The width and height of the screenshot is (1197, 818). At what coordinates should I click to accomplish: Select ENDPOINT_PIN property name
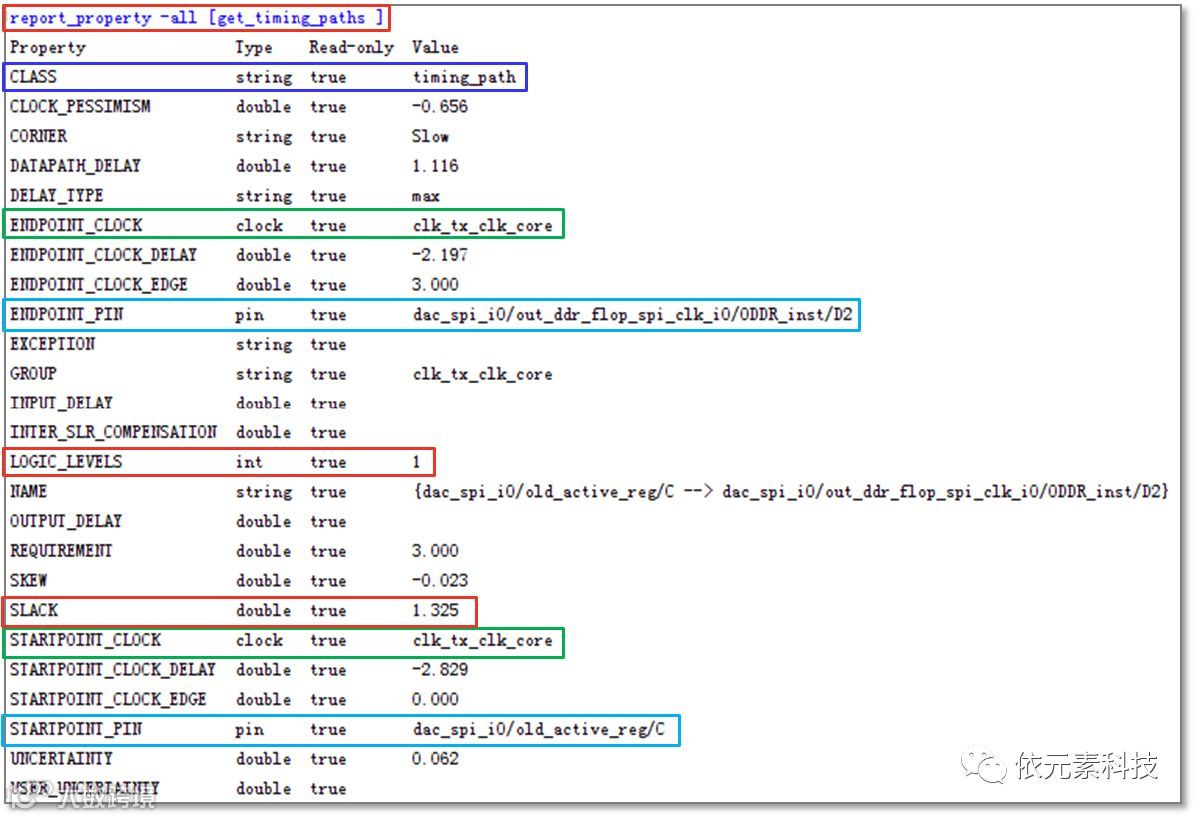pos(66,314)
